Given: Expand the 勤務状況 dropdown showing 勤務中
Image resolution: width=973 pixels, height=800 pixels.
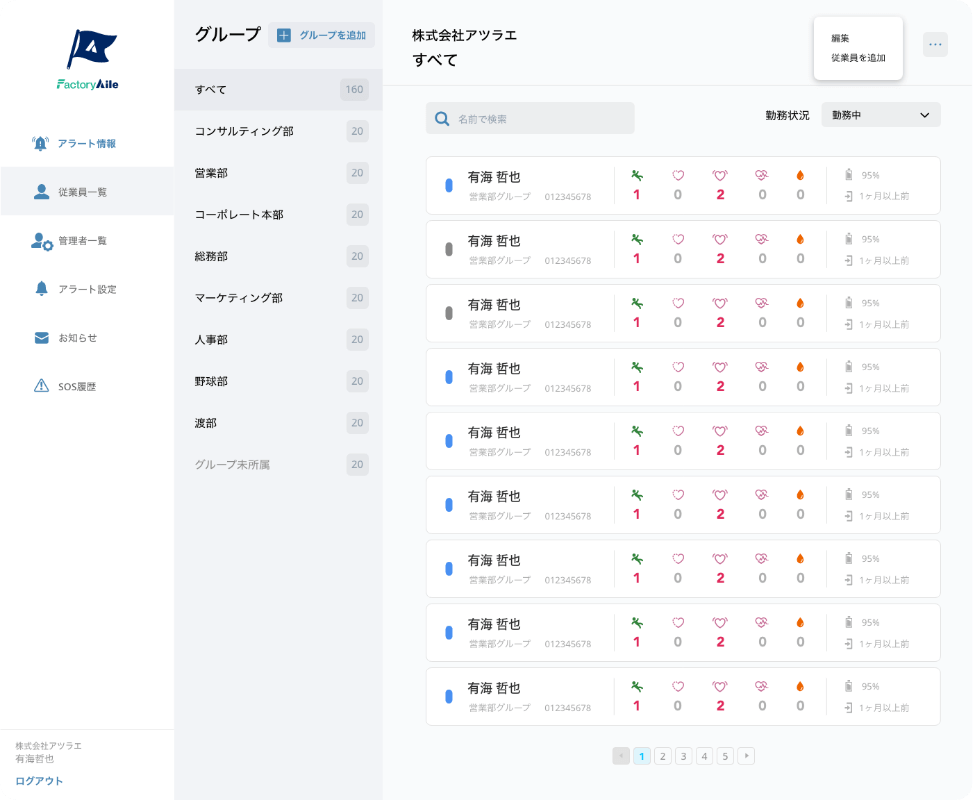Looking at the screenshot, I should tap(880, 115).
